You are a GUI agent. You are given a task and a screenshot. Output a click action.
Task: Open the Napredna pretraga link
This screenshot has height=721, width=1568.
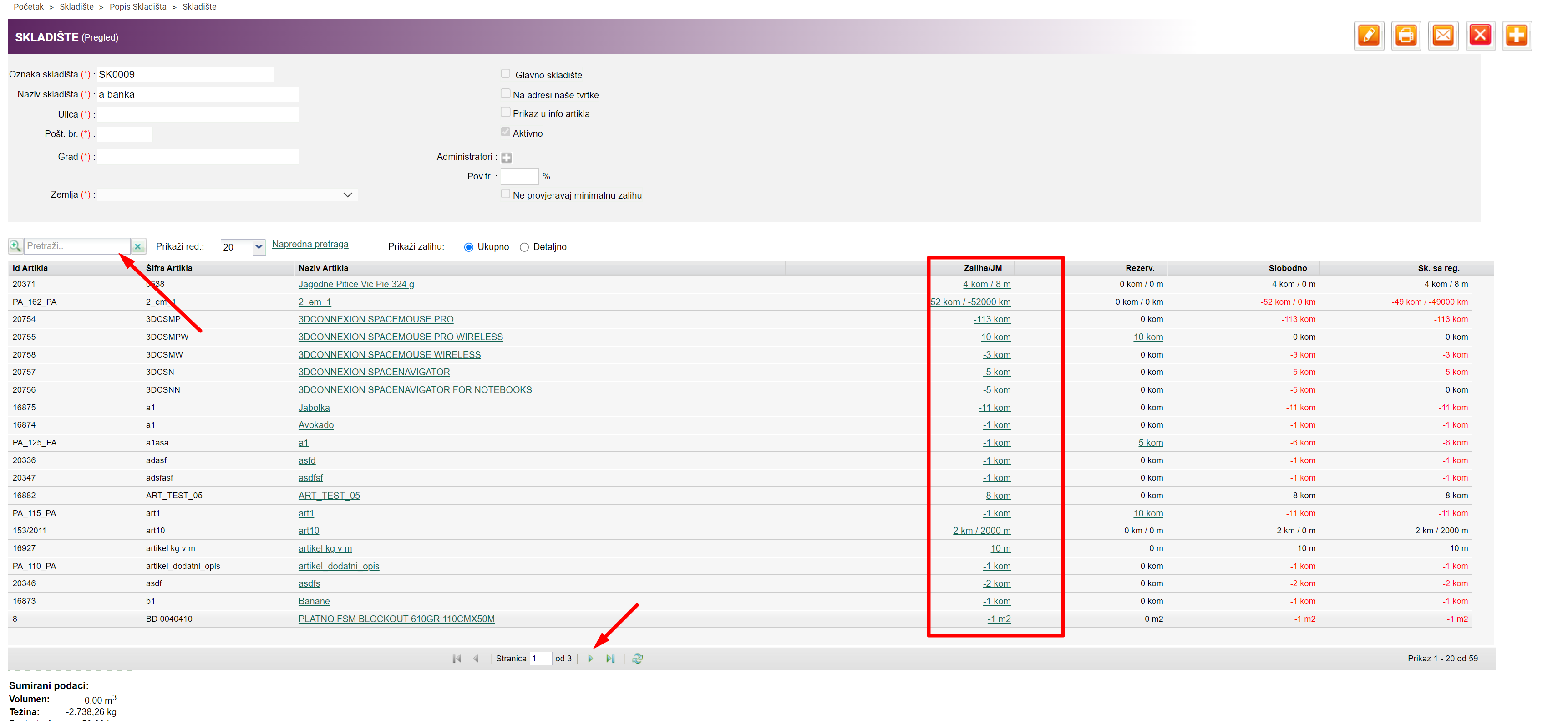(310, 244)
